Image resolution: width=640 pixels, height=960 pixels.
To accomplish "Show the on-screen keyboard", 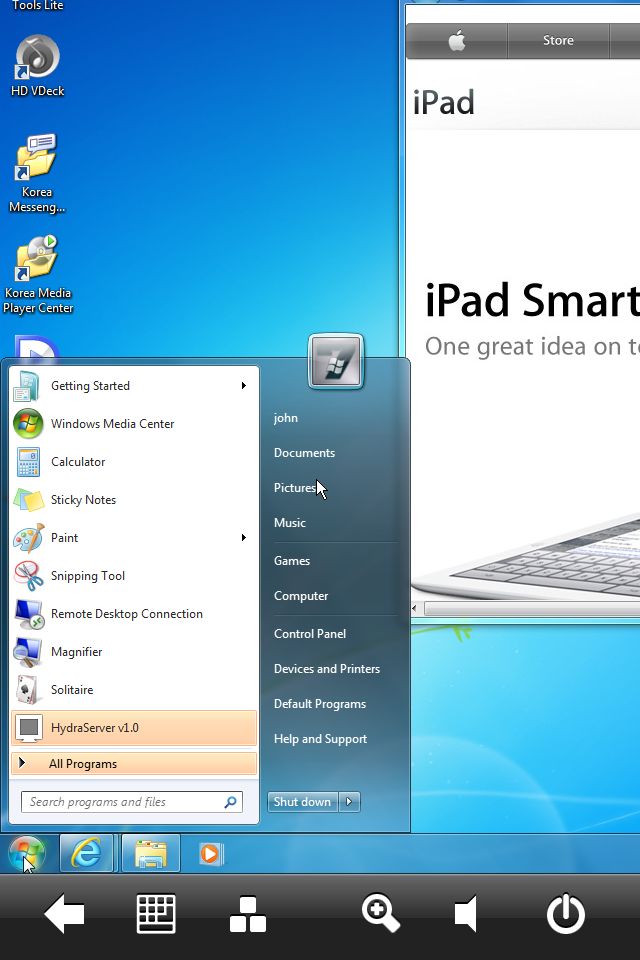I will [156, 913].
